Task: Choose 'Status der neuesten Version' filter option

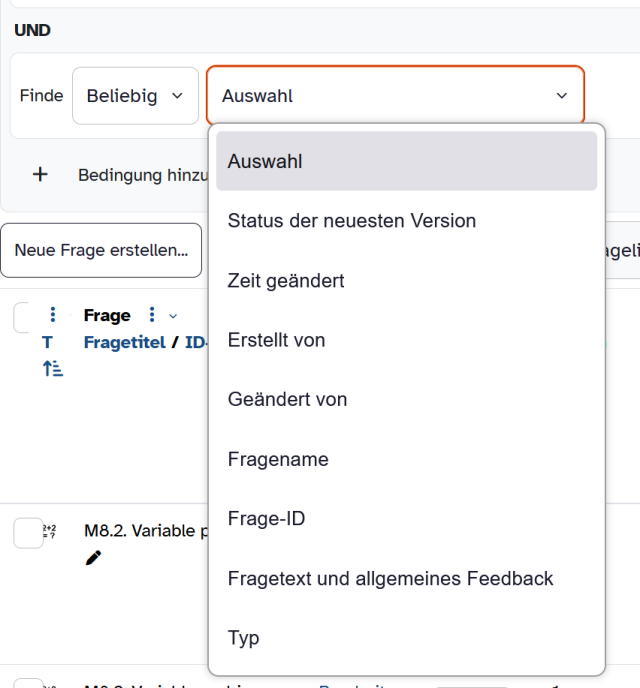Action: [x=352, y=220]
